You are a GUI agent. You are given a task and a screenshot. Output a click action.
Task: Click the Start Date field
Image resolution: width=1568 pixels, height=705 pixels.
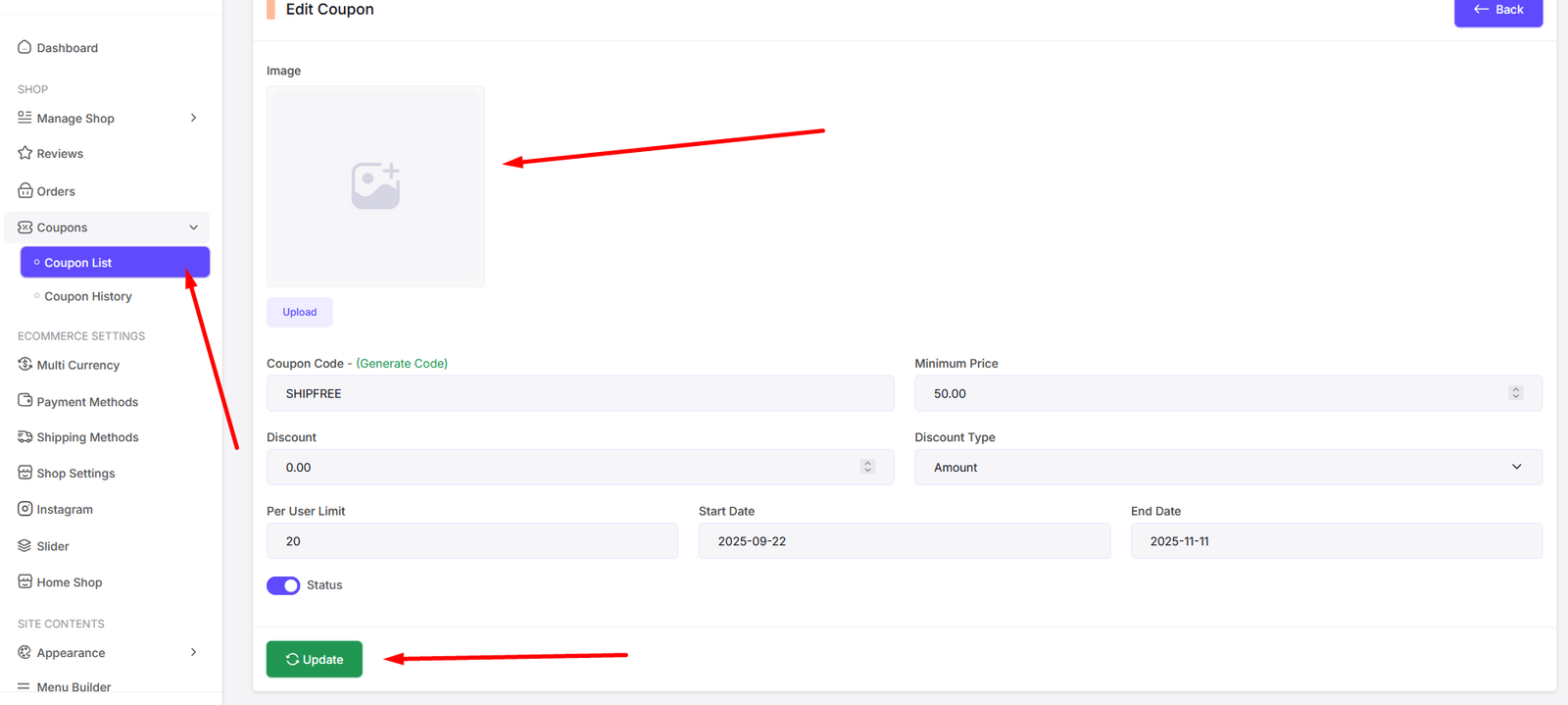point(904,541)
